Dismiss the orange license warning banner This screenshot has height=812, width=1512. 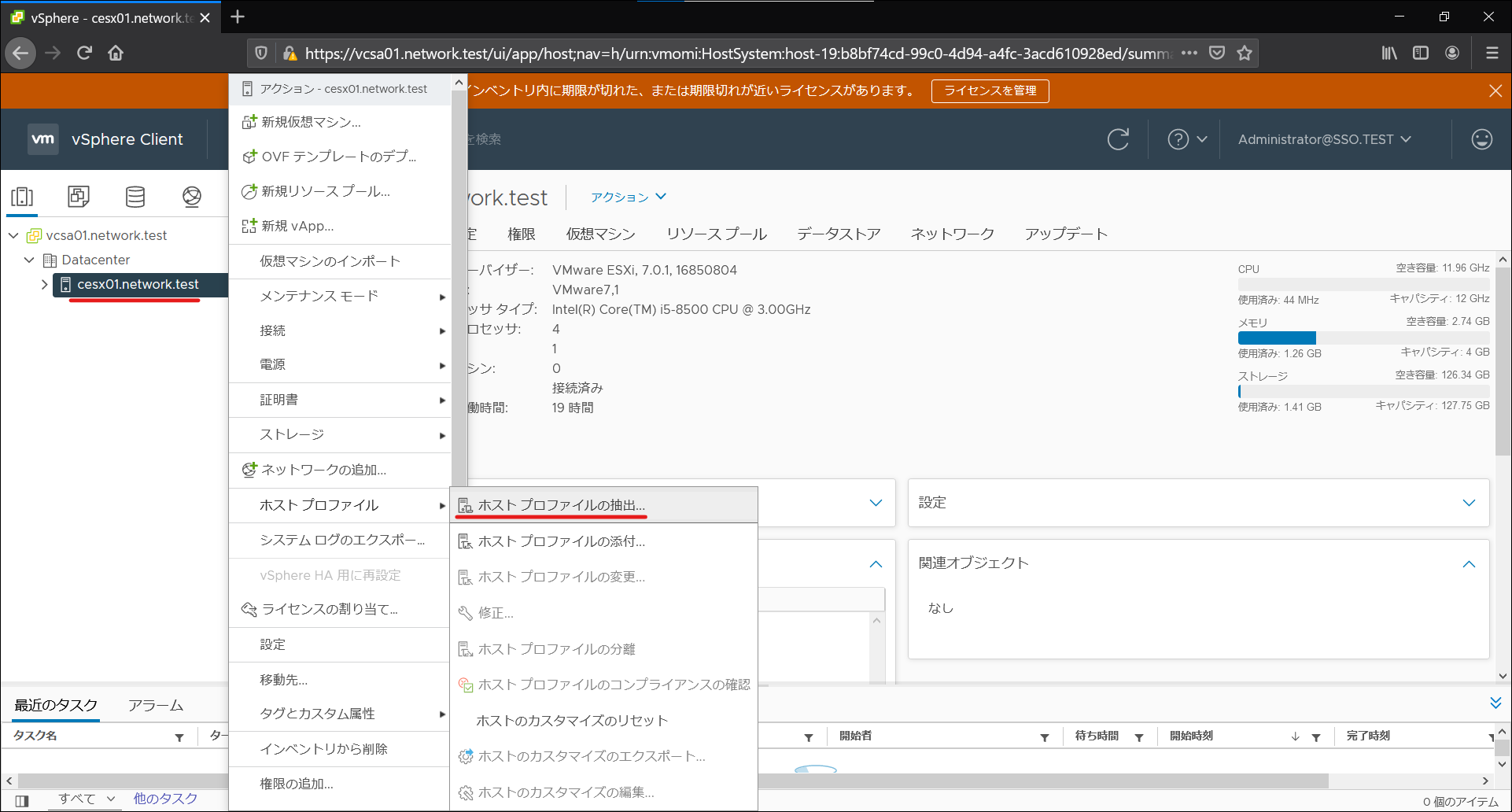(x=1495, y=90)
